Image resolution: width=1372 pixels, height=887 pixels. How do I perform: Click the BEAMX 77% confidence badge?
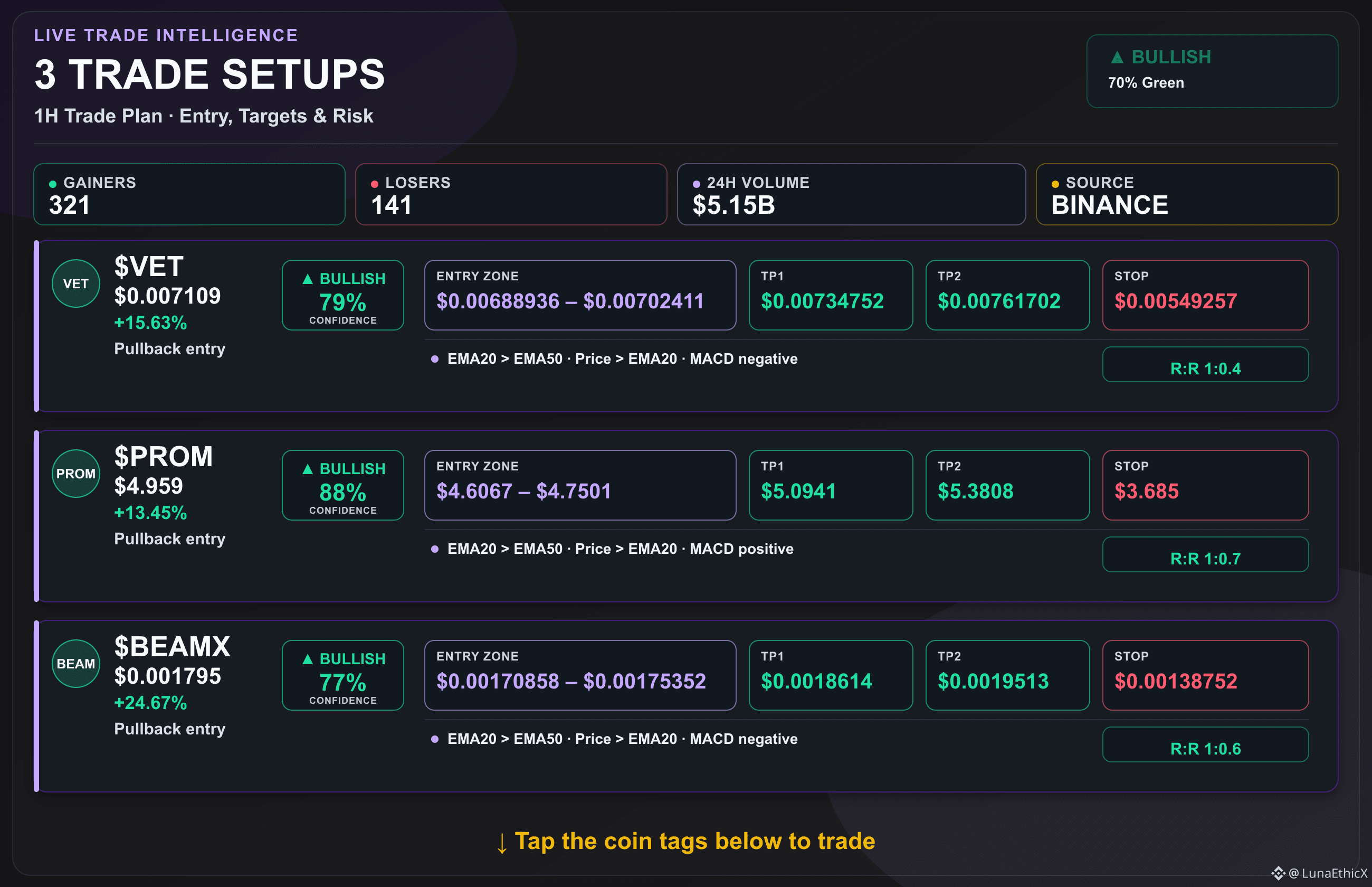[343, 675]
